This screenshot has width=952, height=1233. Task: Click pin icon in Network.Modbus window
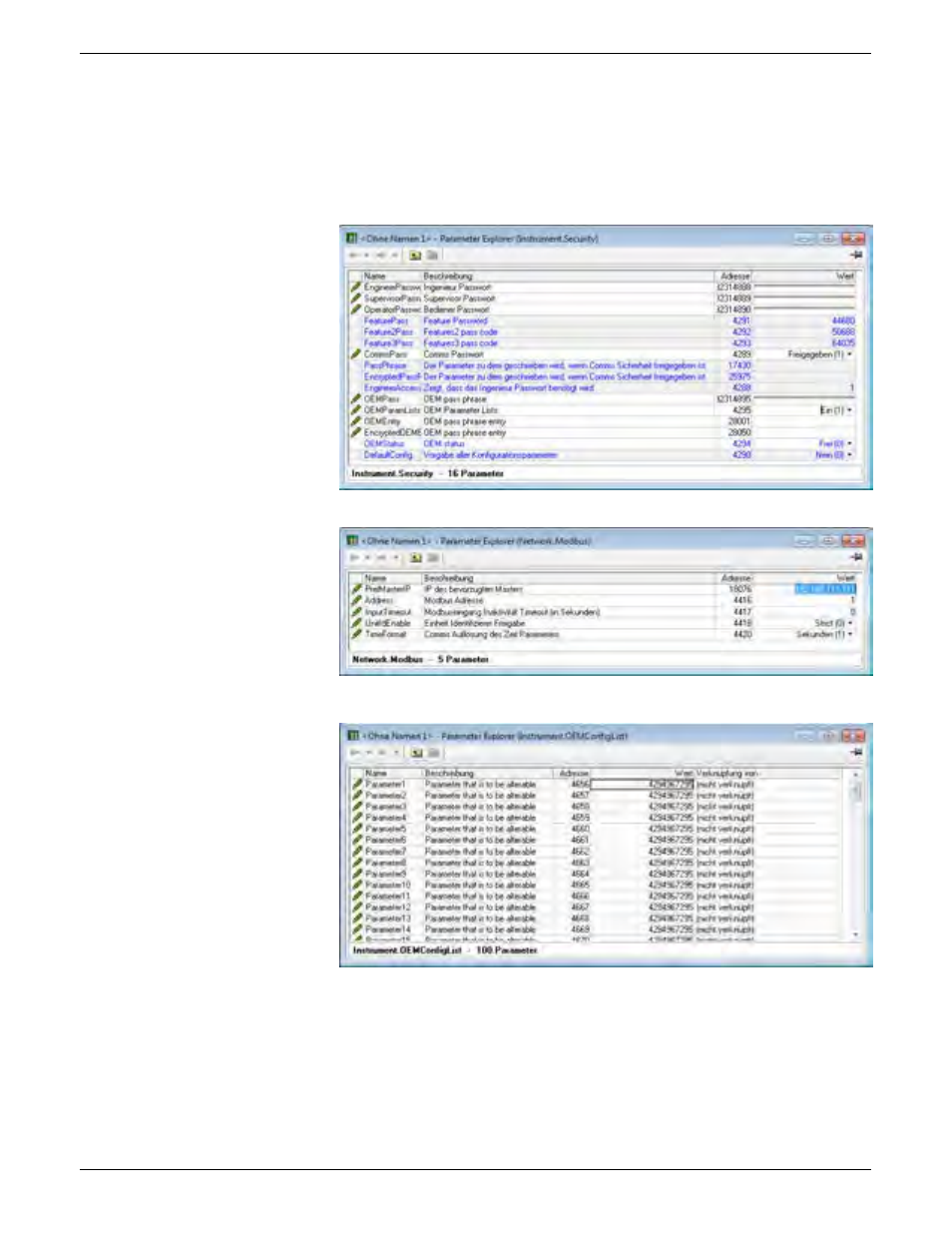pos(856,556)
